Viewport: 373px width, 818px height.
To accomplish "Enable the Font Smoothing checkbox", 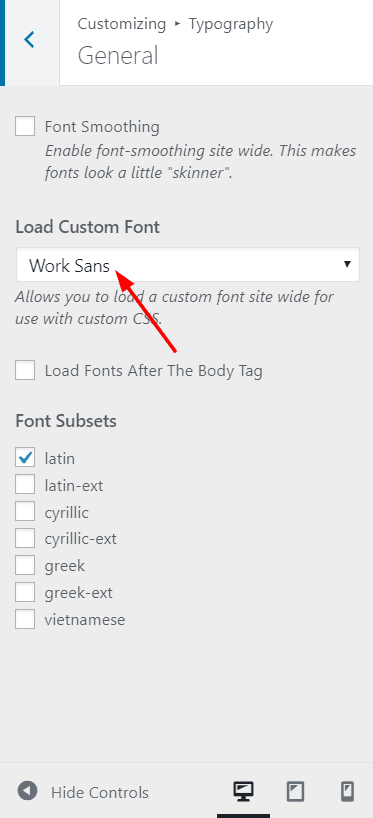I will click(x=25, y=127).
